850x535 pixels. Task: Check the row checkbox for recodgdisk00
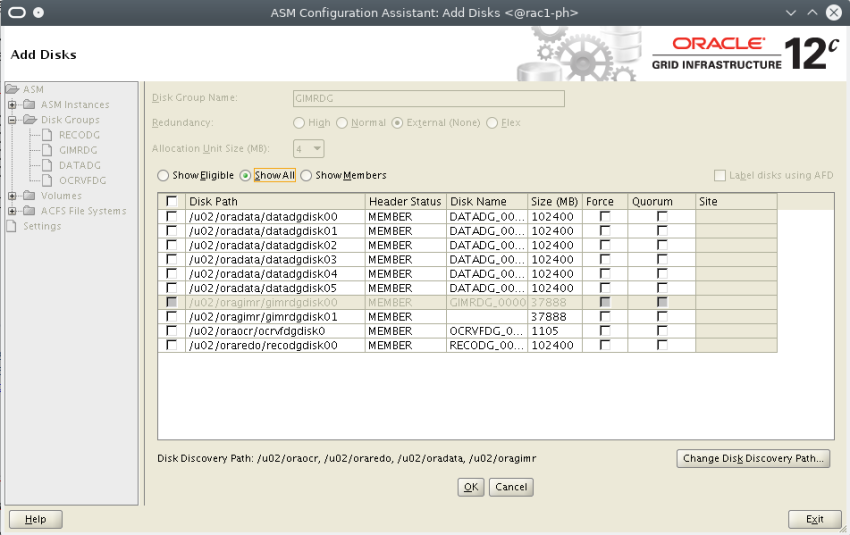[x=171, y=345]
